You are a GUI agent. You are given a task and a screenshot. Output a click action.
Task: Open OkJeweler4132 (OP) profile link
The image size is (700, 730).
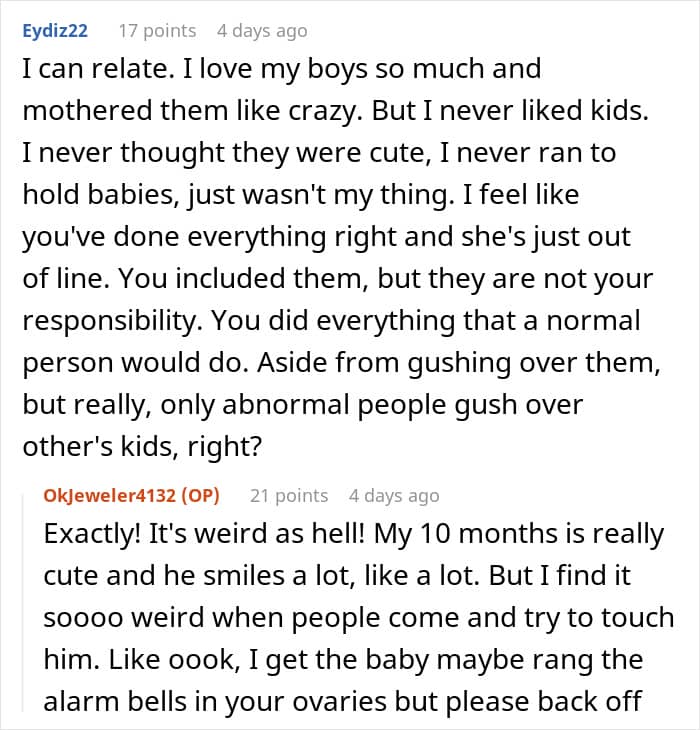coord(131,495)
